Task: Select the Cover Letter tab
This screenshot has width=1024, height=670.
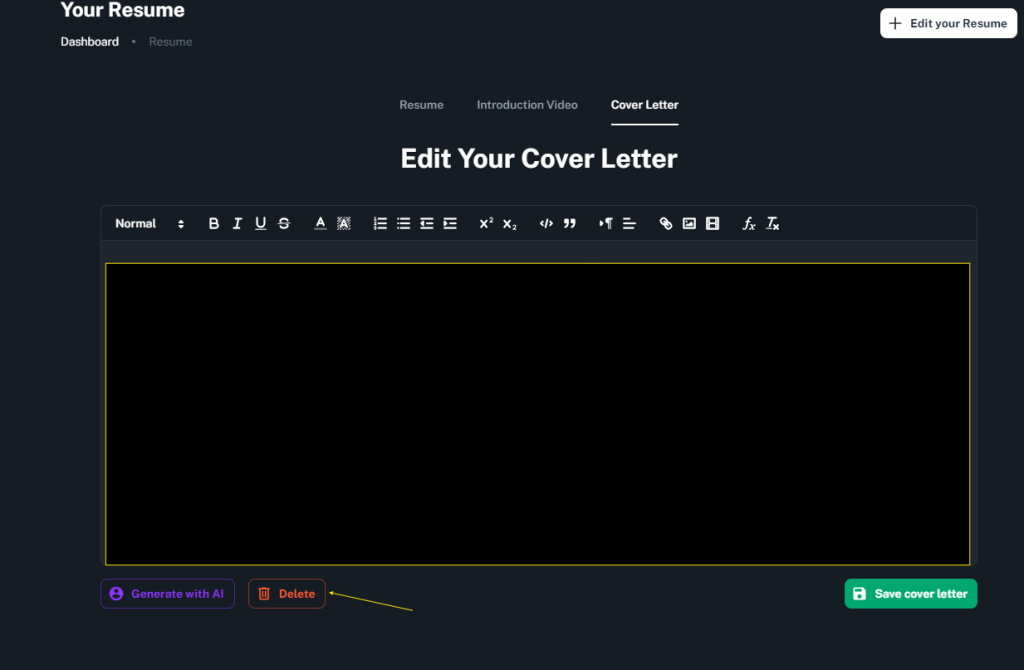Action: point(645,104)
